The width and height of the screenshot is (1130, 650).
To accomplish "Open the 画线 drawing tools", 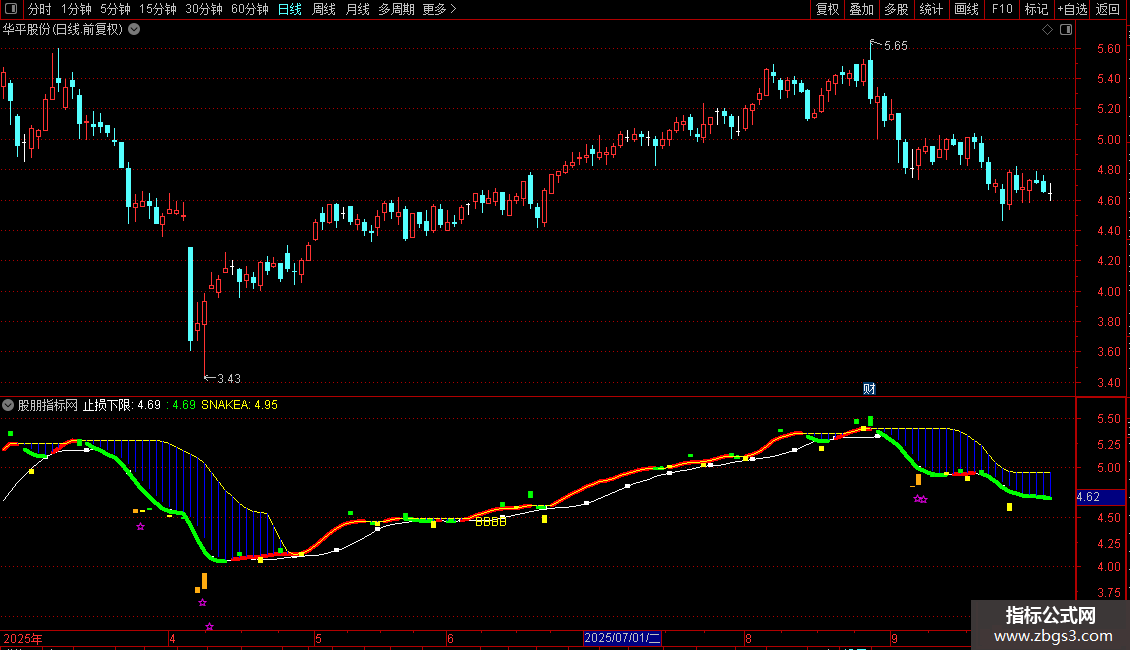I will tap(966, 9).
